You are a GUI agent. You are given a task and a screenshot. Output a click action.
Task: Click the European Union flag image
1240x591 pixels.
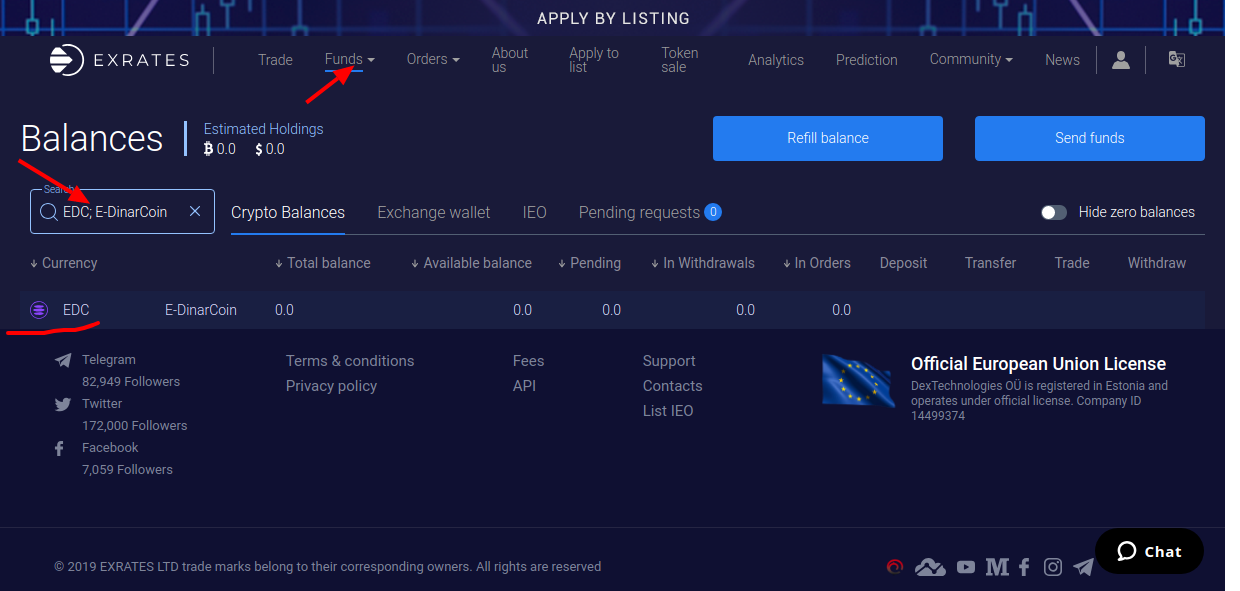pyautogui.click(x=858, y=381)
